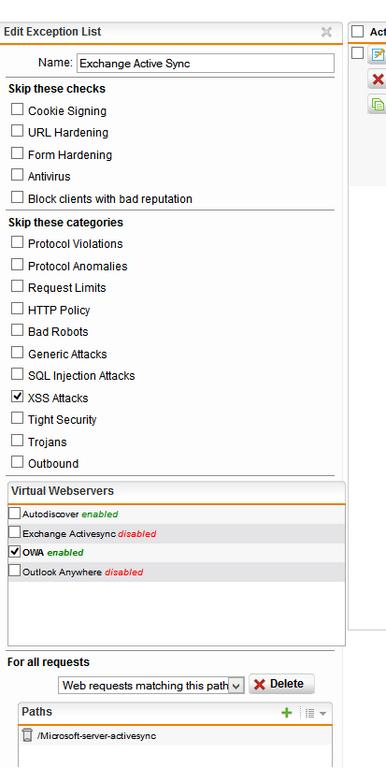Click the red X delete icon on right
Screen dimensions: 386x768
(377, 79)
